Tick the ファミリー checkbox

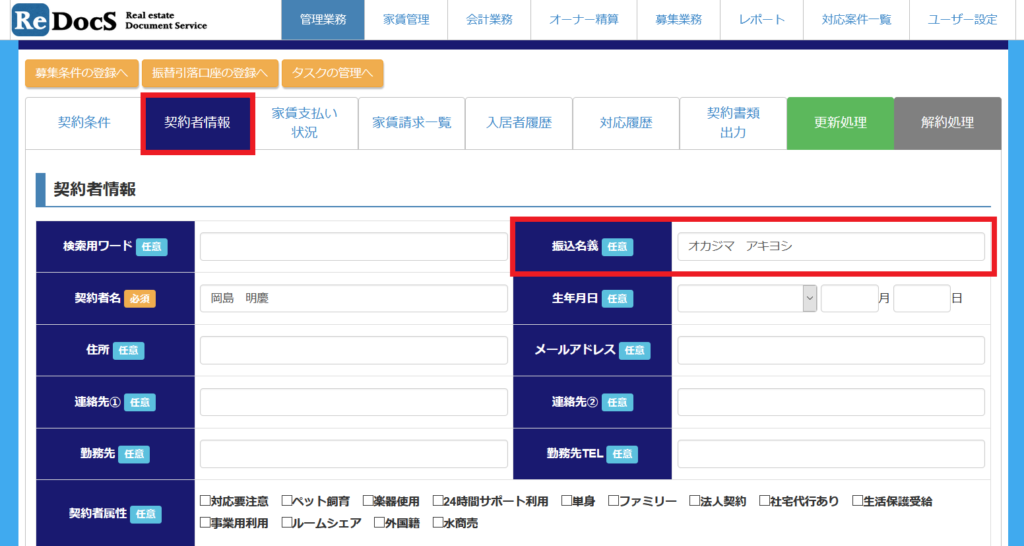point(610,501)
